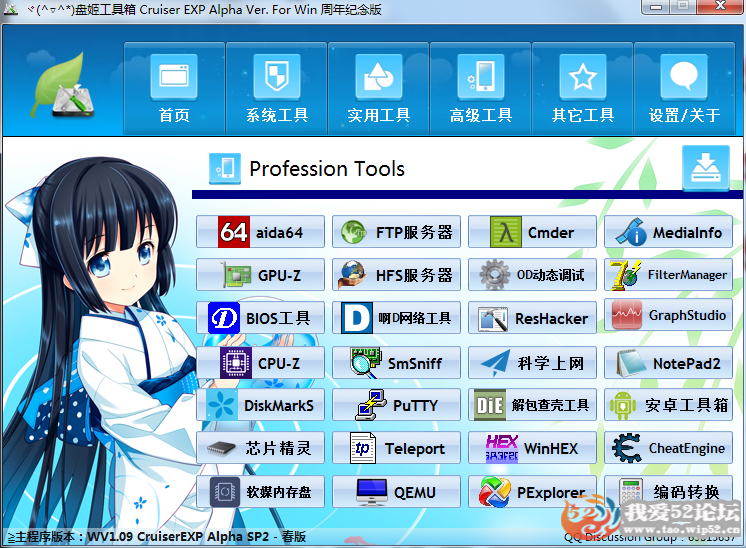This screenshot has width=746, height=548.
Task: Launch 科学上网 tool
Action: [x=532, y=362]
